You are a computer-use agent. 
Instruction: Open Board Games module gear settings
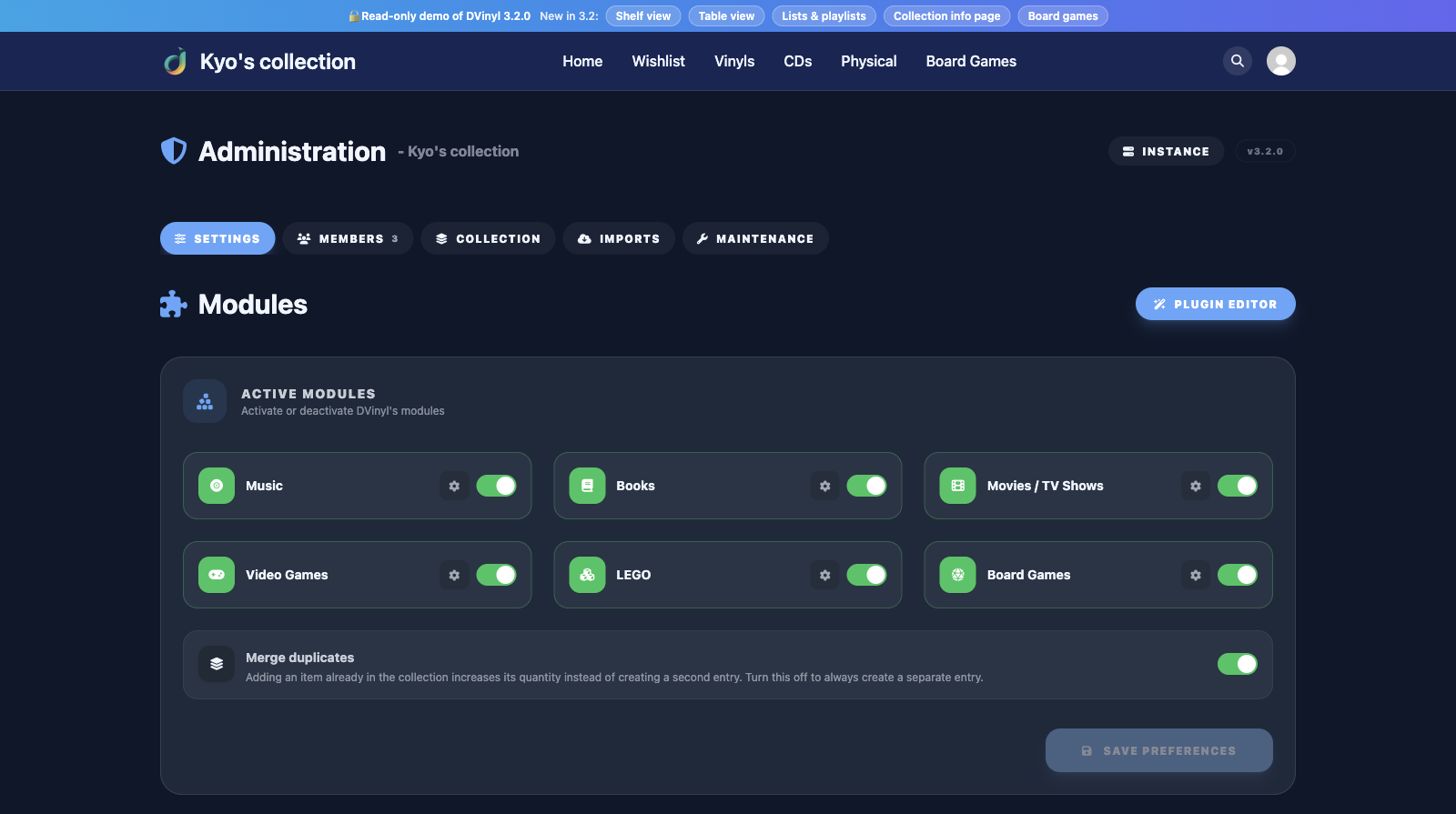[1196, 575]
